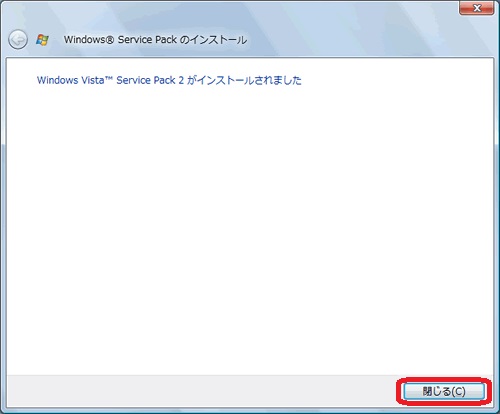This screenshot has height=414, width=500.
Task: Click のインストール in the window title
Action: coord(213,40)
